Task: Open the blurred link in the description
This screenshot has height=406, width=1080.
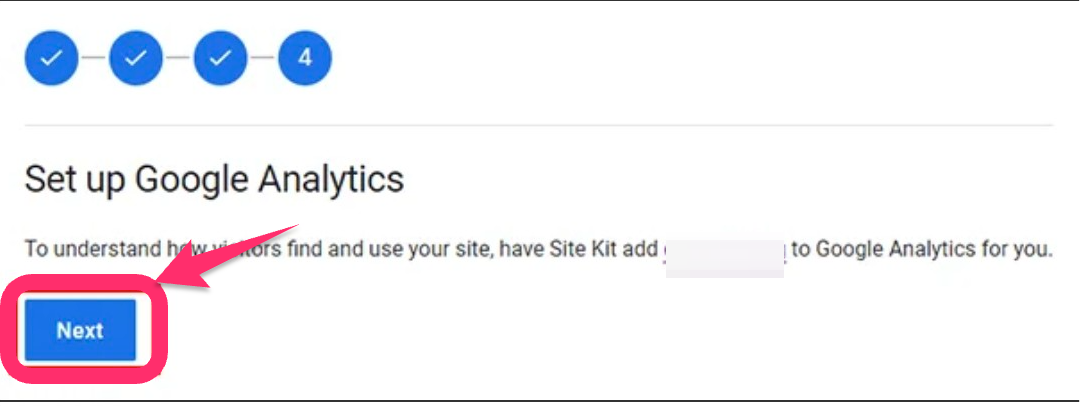Action: point(725,250)
